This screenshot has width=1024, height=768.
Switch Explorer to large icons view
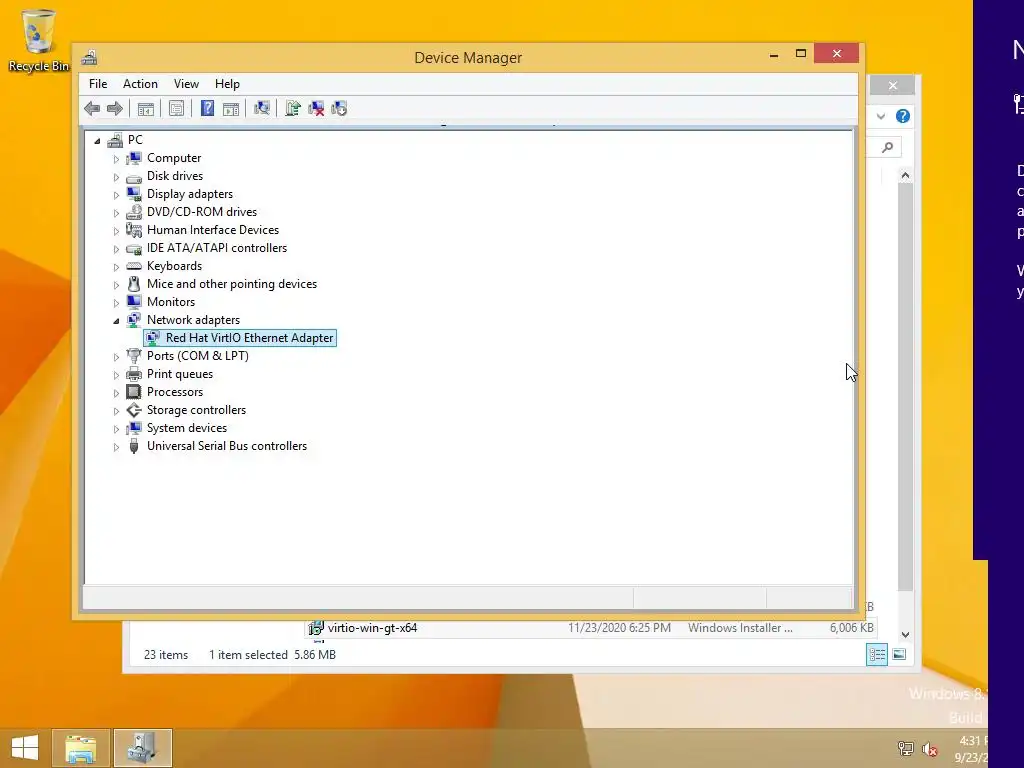click(x=899, y=654)
